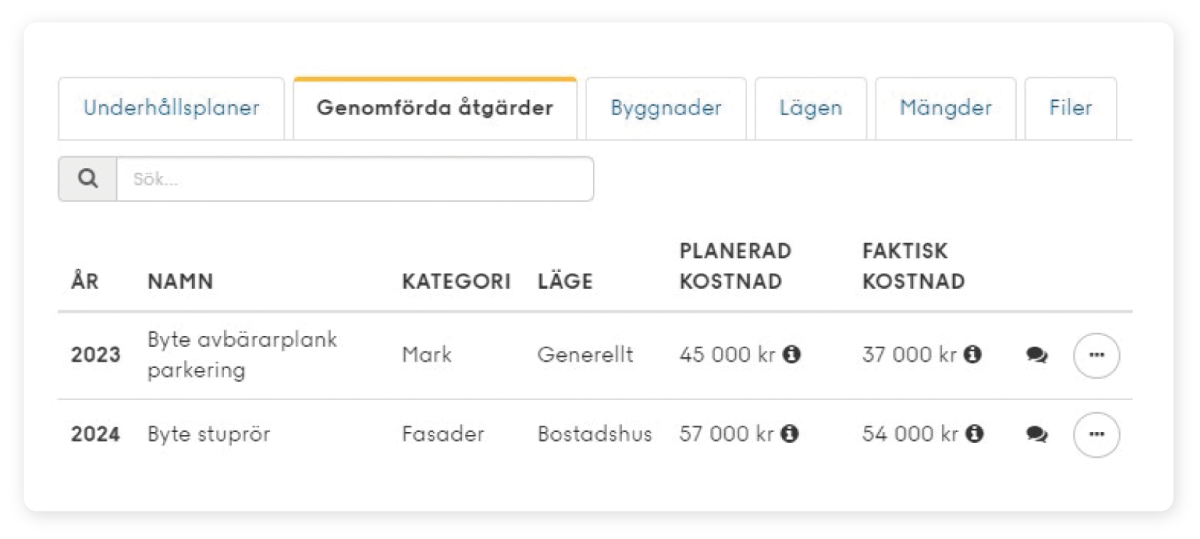Screen dimensions: 1200x539
Task: Go to the Lägen tab
Action: click(x=811, y=108)
